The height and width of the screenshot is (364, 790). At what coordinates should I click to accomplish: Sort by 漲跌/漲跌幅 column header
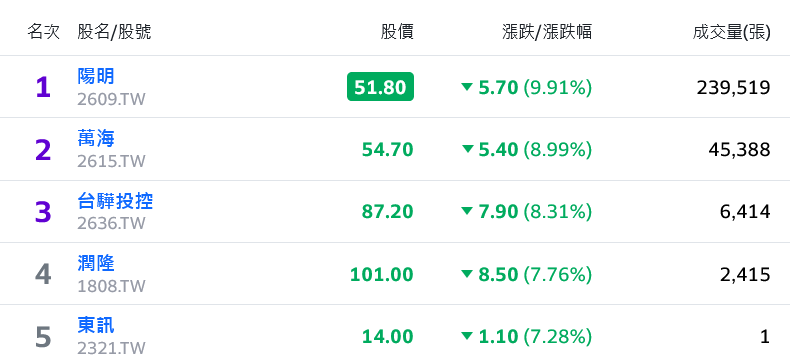click(547, 32)
